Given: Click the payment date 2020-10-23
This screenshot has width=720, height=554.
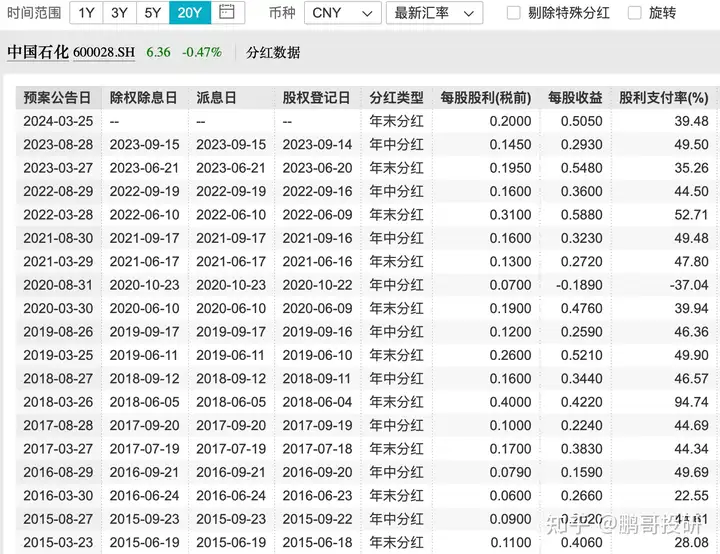Looking at the screenshot, I should click(231, 285).
